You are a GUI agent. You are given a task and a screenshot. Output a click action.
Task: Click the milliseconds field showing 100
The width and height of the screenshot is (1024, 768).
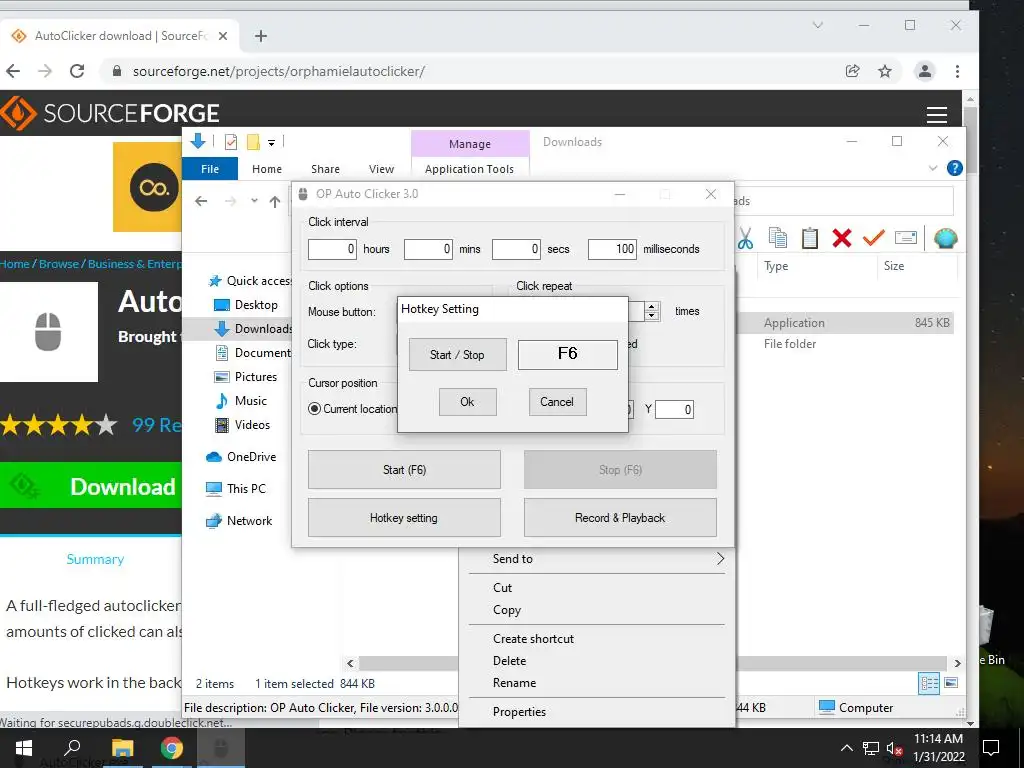pos(612,249)
